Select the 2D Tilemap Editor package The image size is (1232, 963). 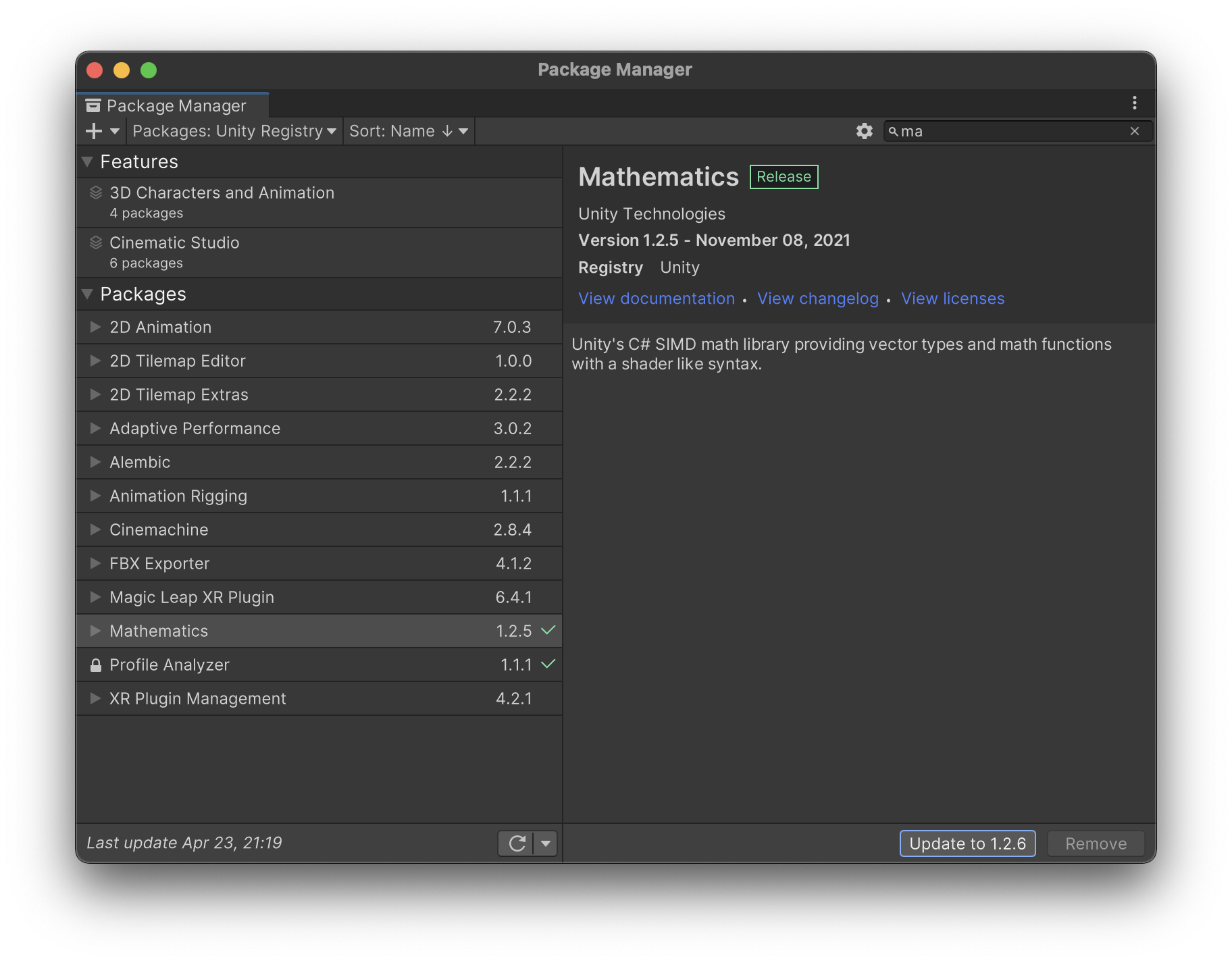[x=319, y=361]
